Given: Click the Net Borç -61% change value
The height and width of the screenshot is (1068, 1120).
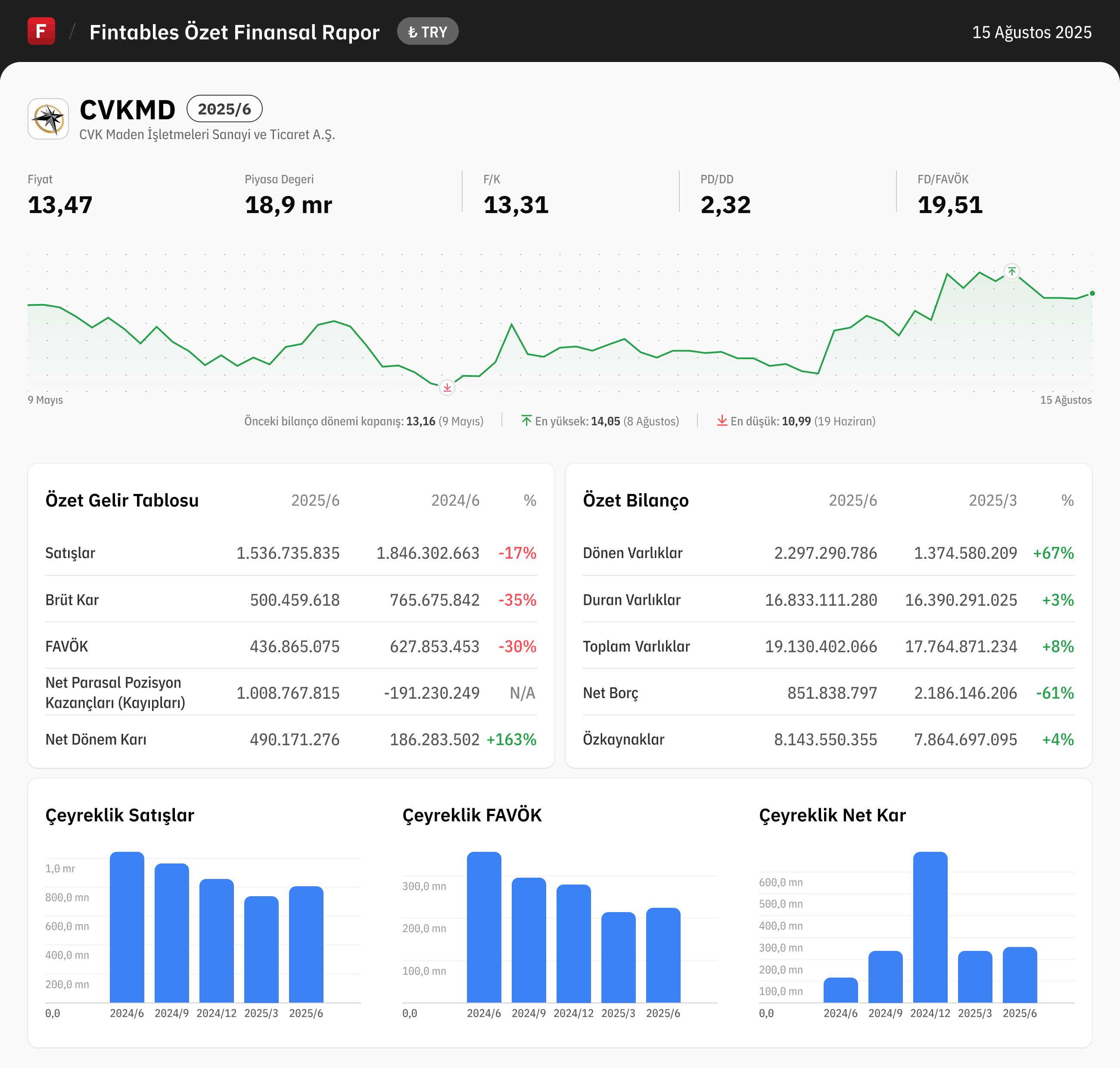Looking at the screenshot, I should [x=1055, y=693].
